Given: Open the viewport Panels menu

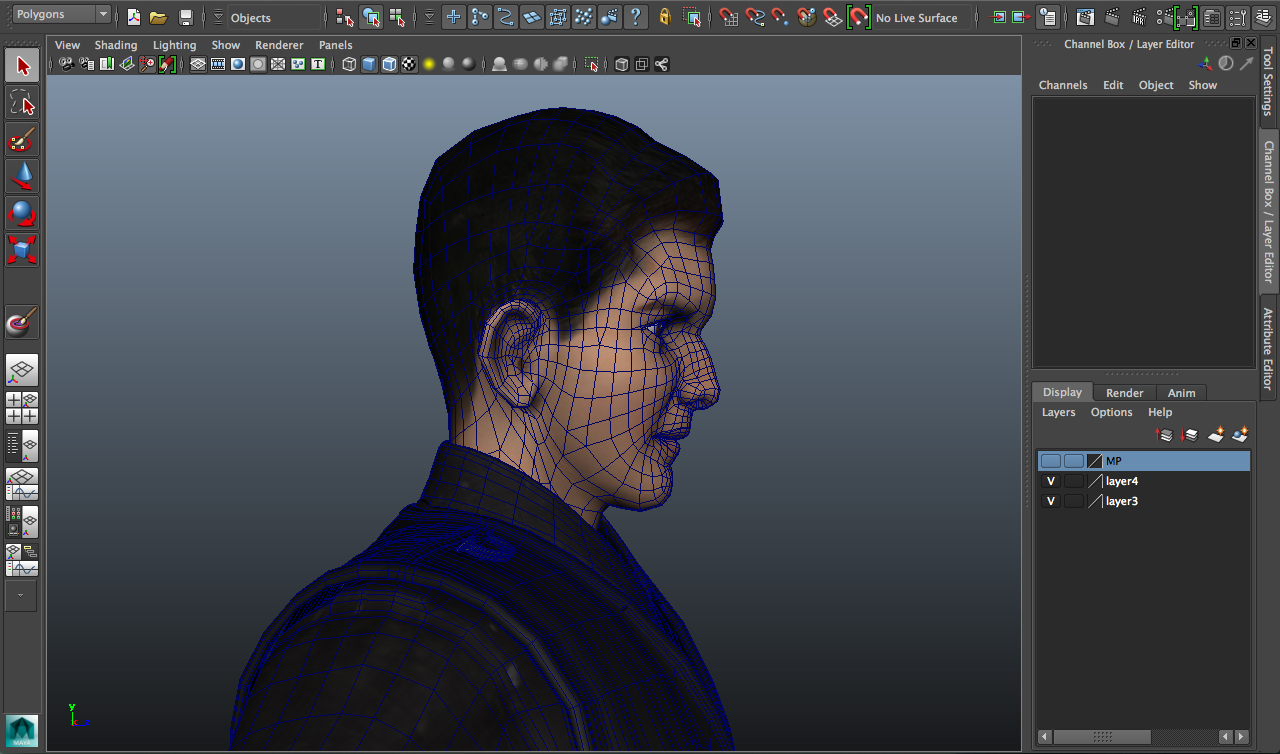Looking at the screenshot, I should click(x=336, y=45).
